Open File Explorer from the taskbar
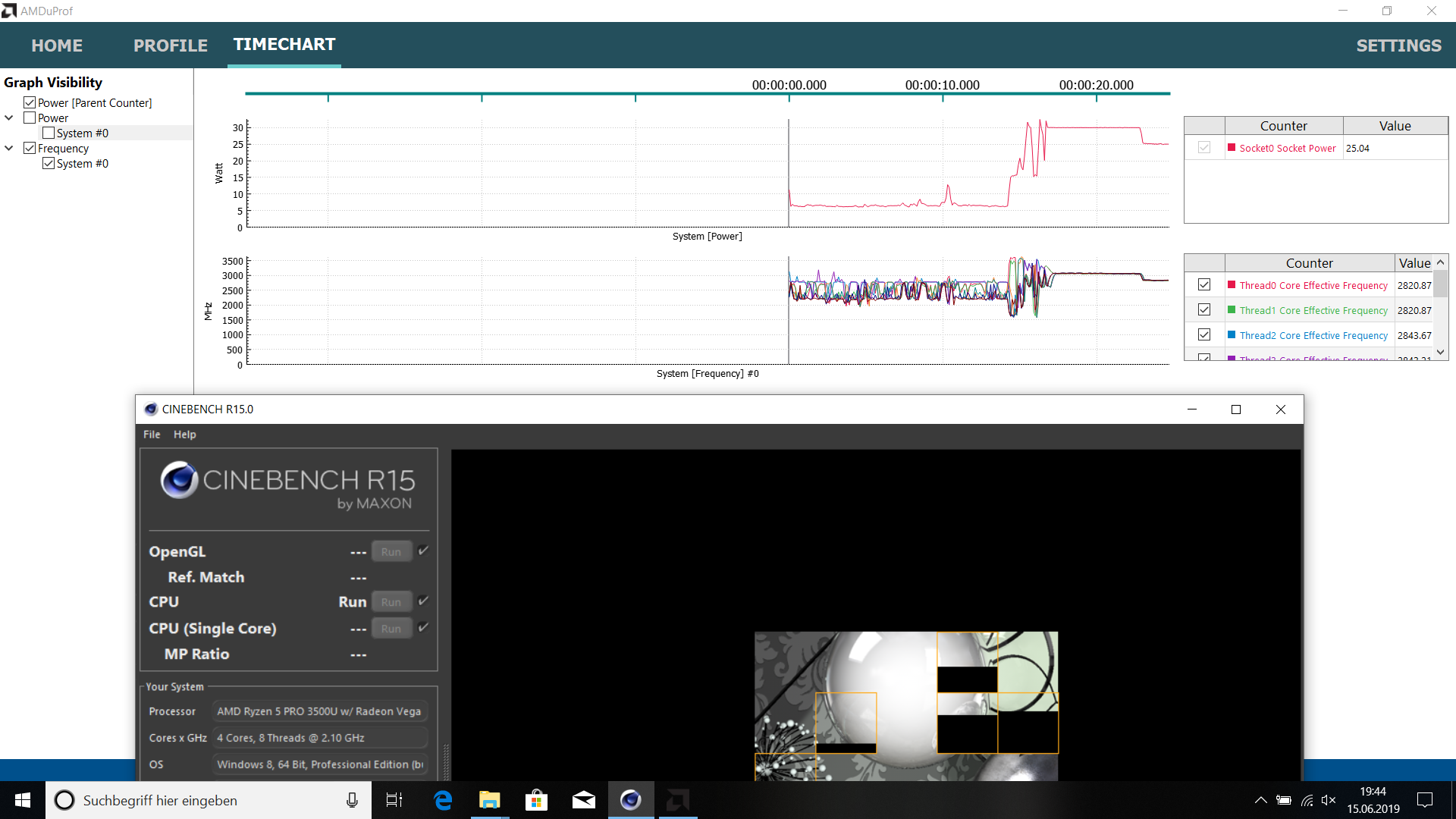The width and height of the screenshot is (1456, 819). pyautogui.click(x=489, y=800)
